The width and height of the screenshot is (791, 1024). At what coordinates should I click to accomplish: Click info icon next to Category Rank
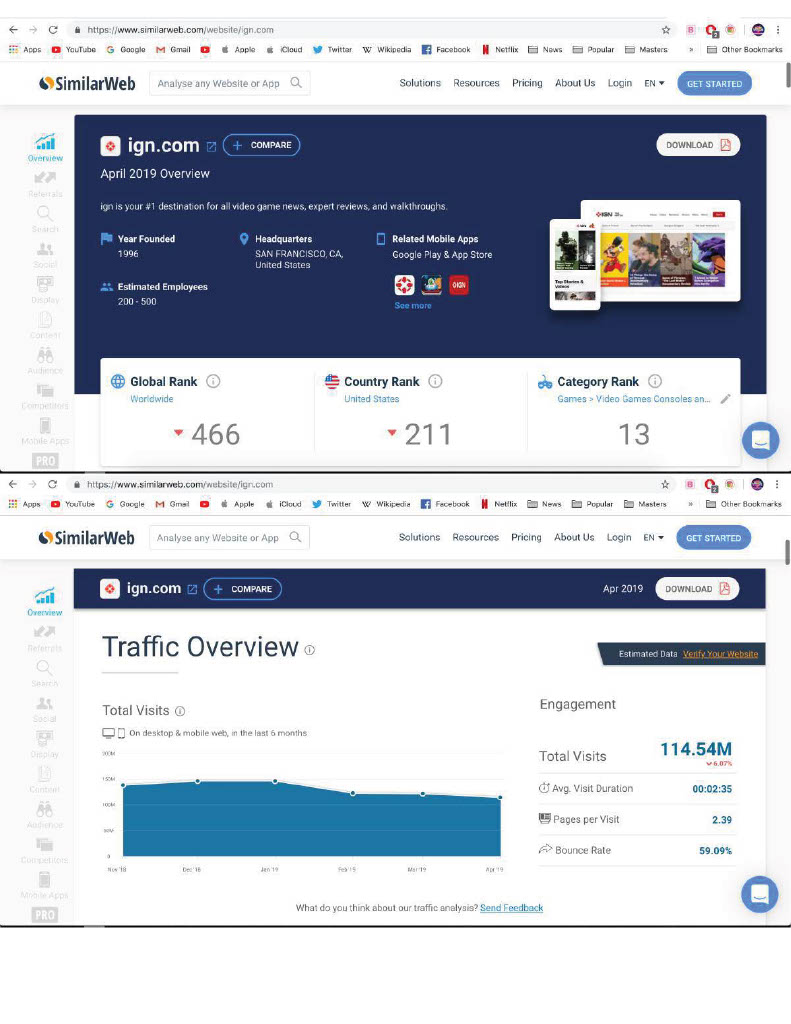654,381
